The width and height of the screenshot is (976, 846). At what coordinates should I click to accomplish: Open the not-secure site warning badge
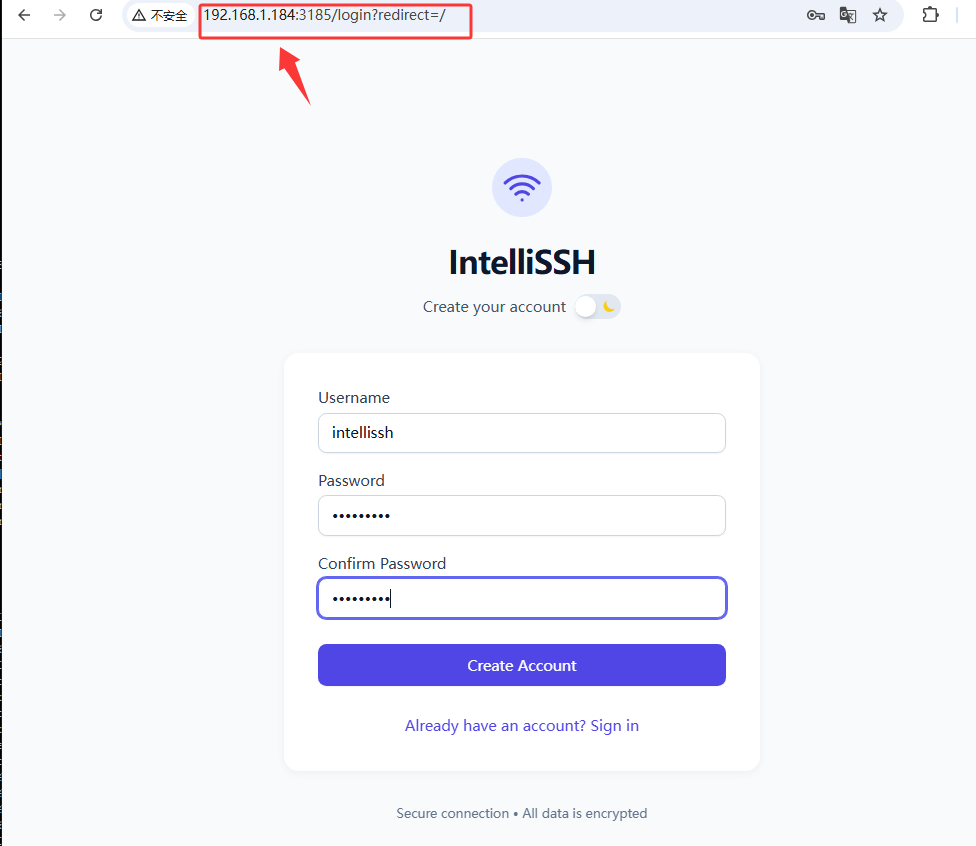click(160, 16)
